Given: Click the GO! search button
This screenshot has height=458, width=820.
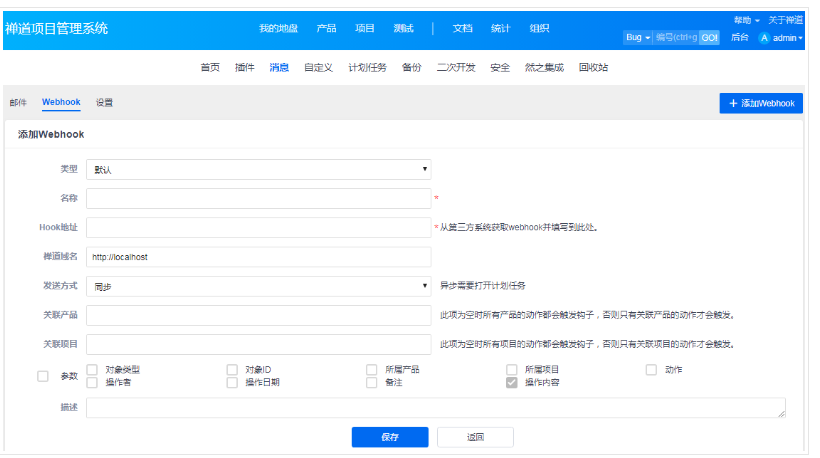Looking at the screenshot, I should tap(709, 37).
